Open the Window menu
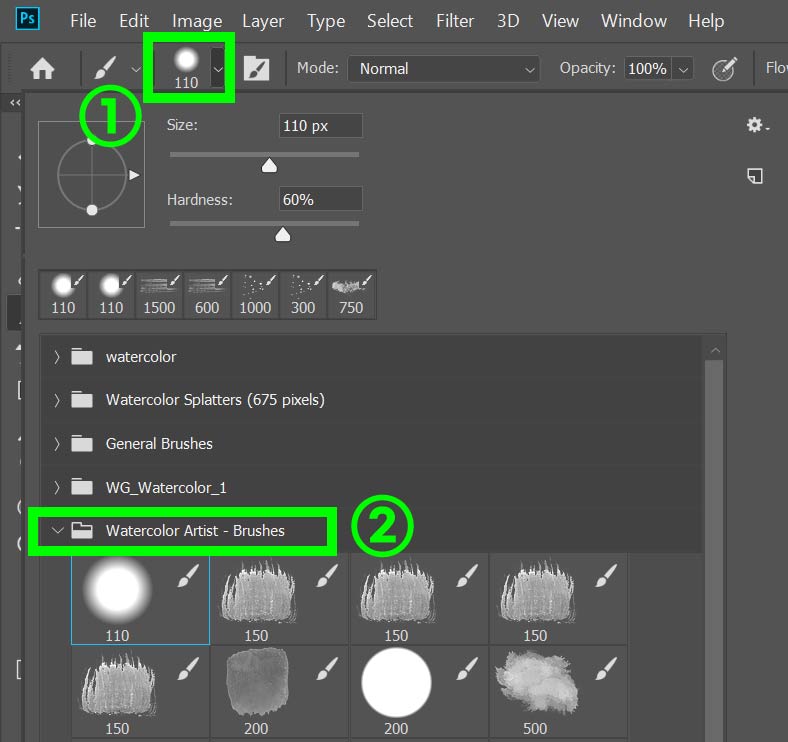The image size is (788, 742). pos(634,21)
